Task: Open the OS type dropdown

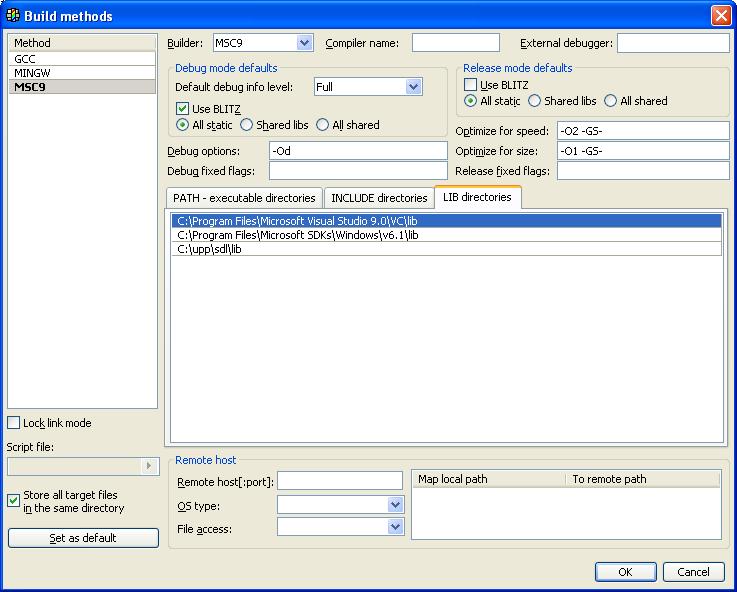Action: 395,505
